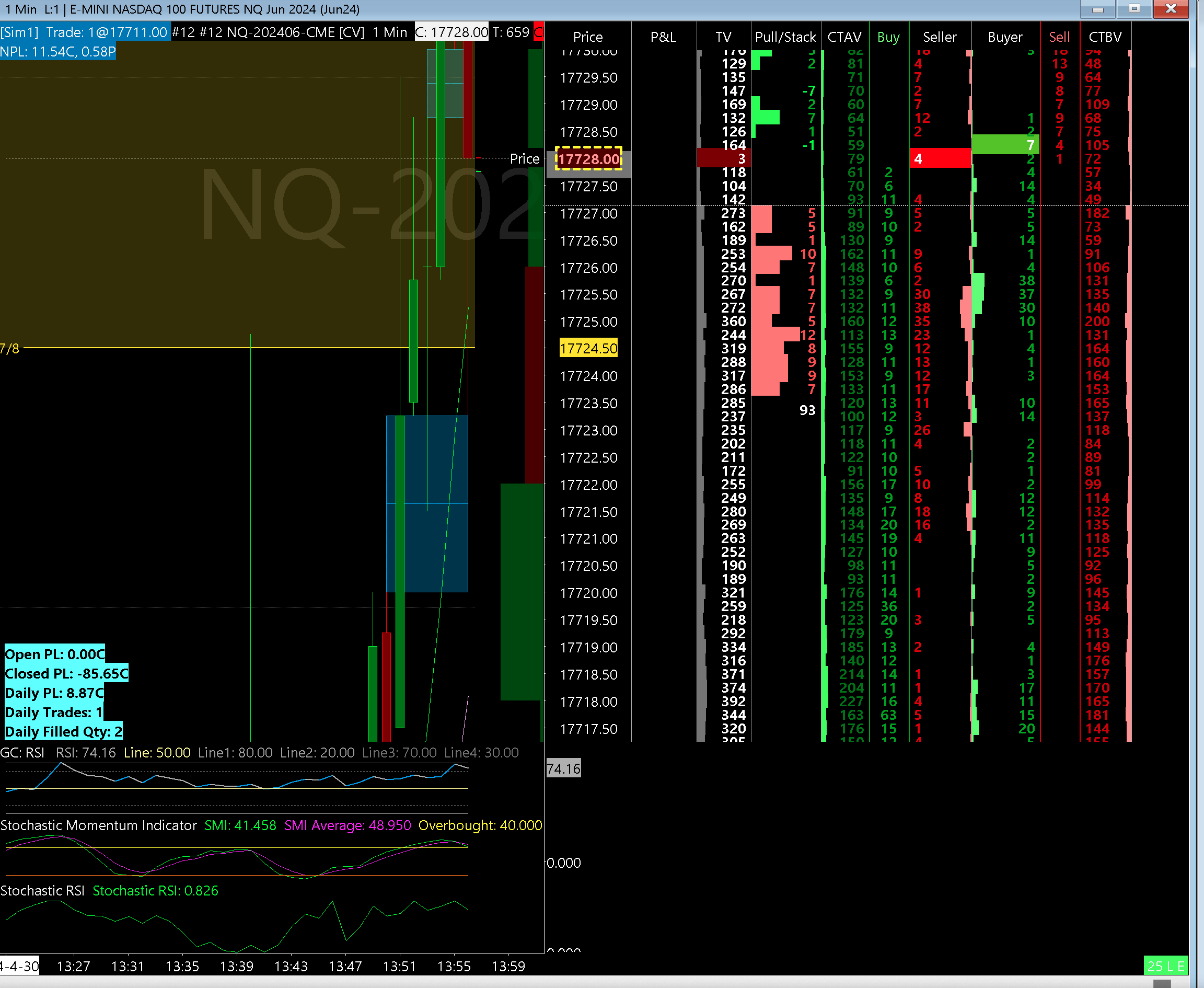Click the Price column header

click(587, 37)
